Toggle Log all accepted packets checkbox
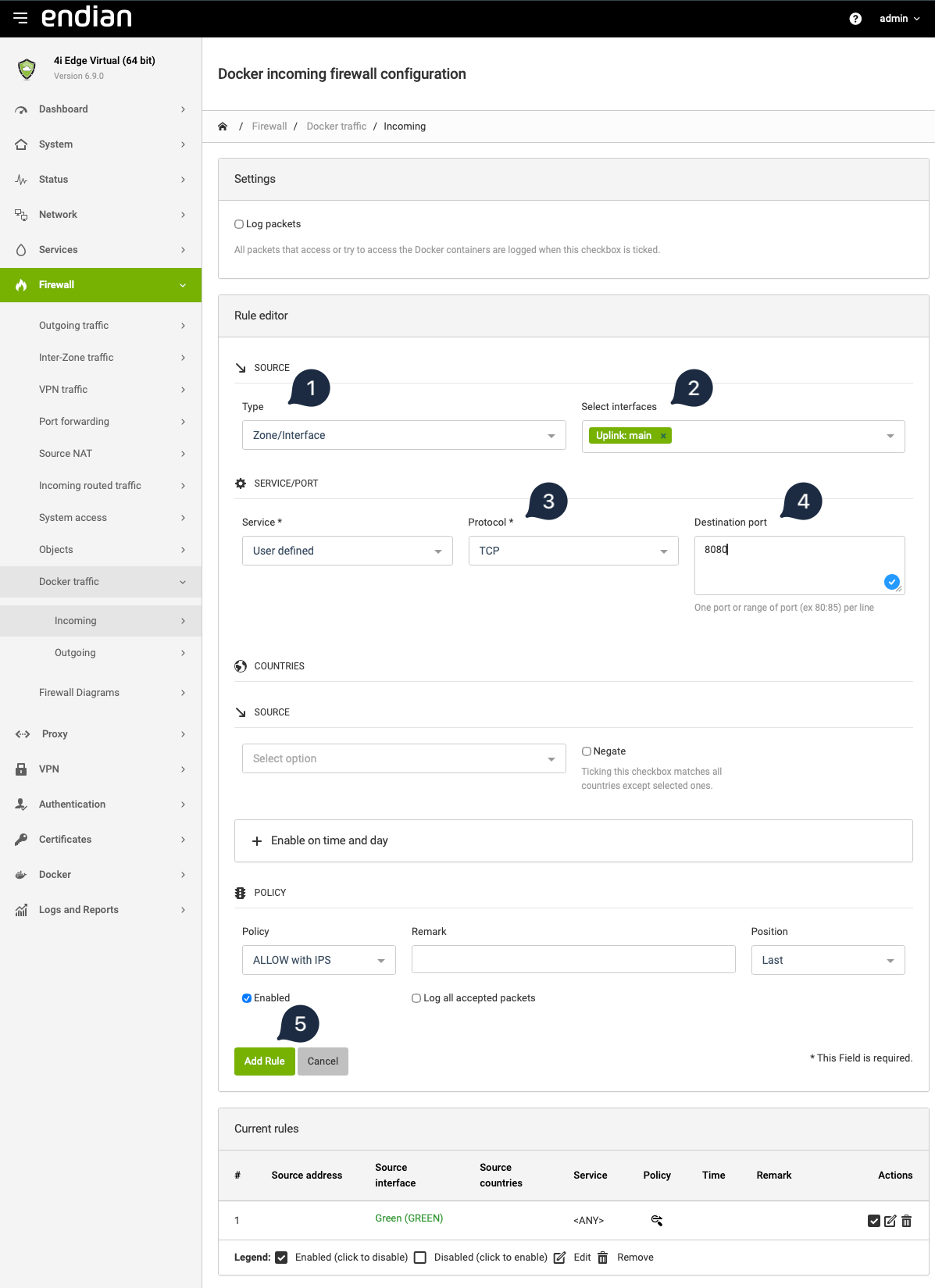The height and width of the screenshot is (1288, 935). [416, 998]
